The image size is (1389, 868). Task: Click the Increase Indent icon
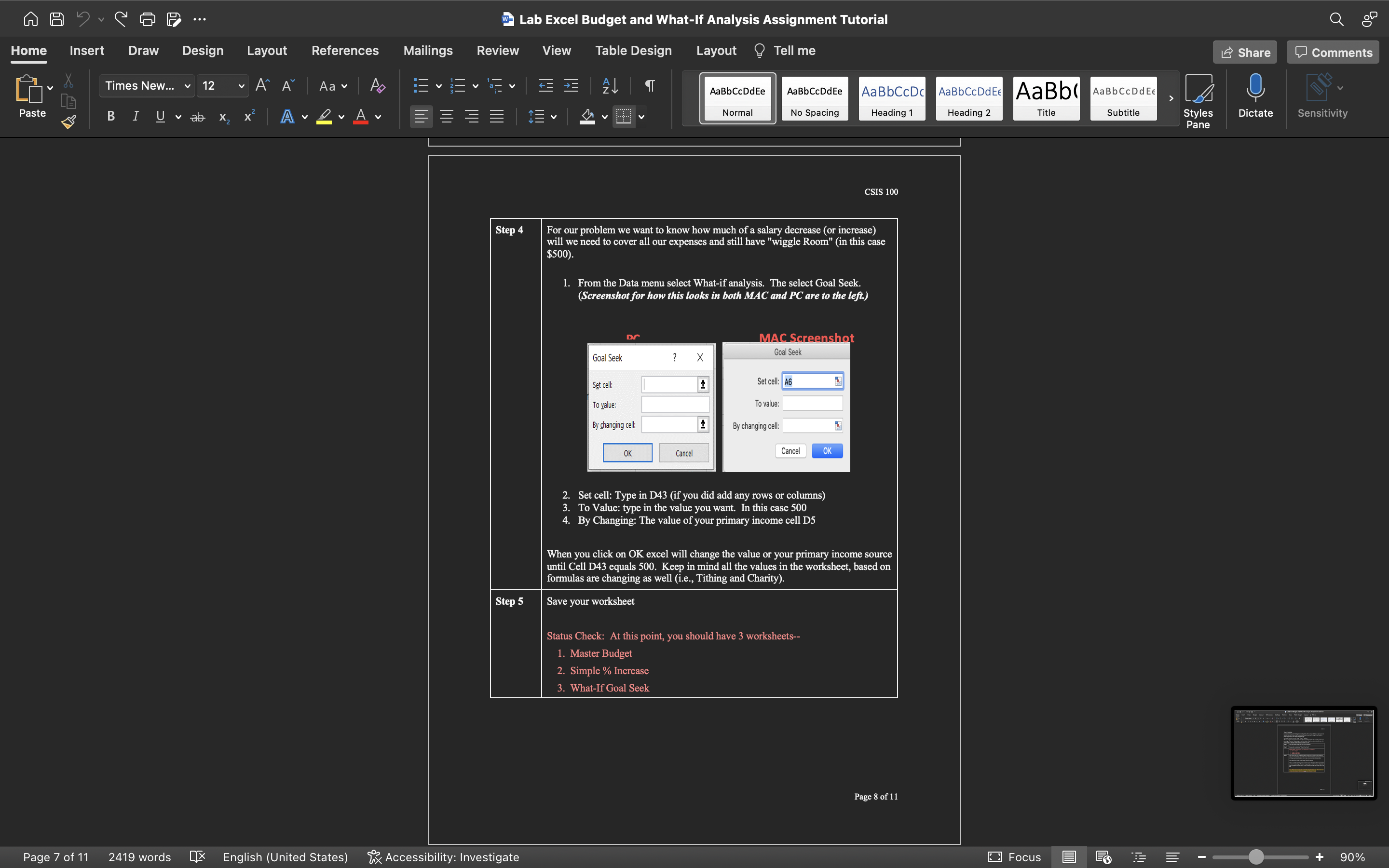point(571,86)
